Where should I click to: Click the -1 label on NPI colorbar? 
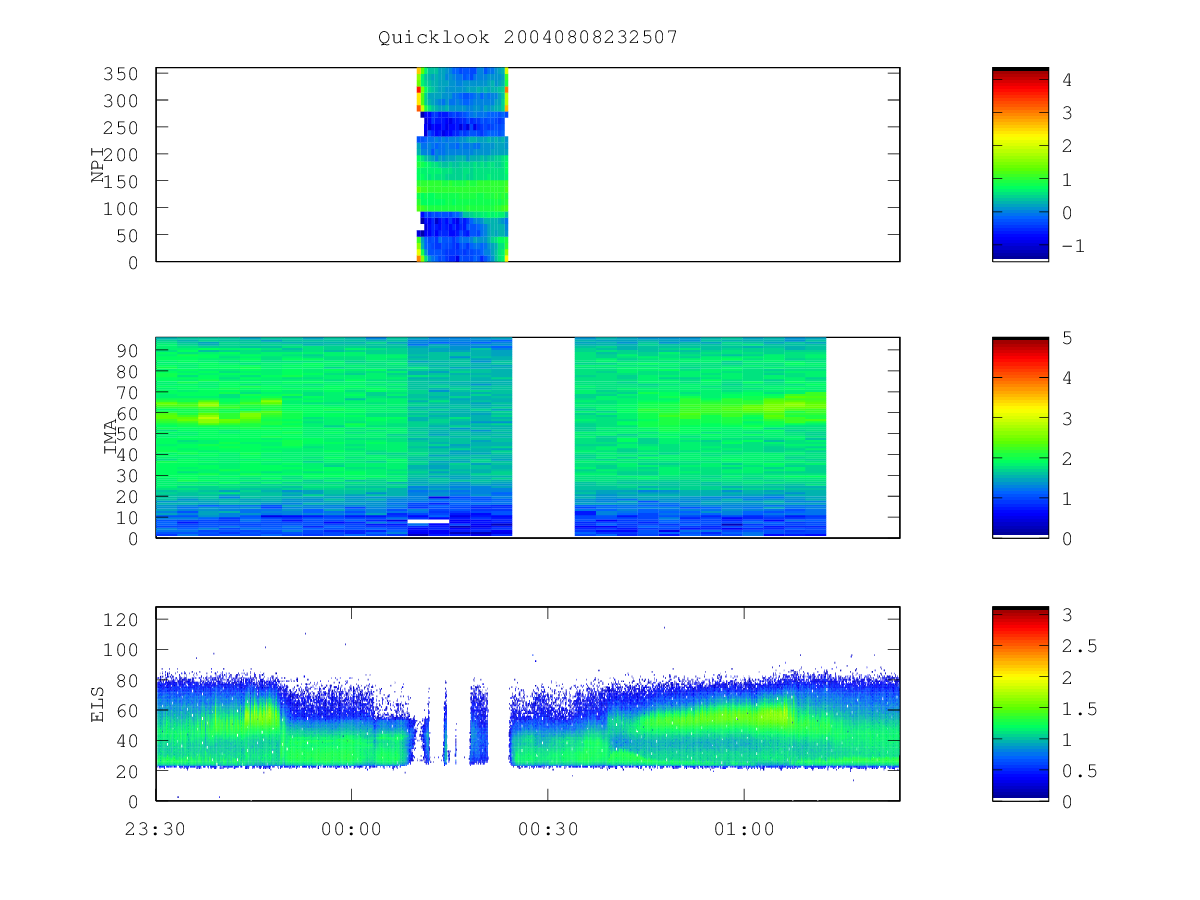1074,246
